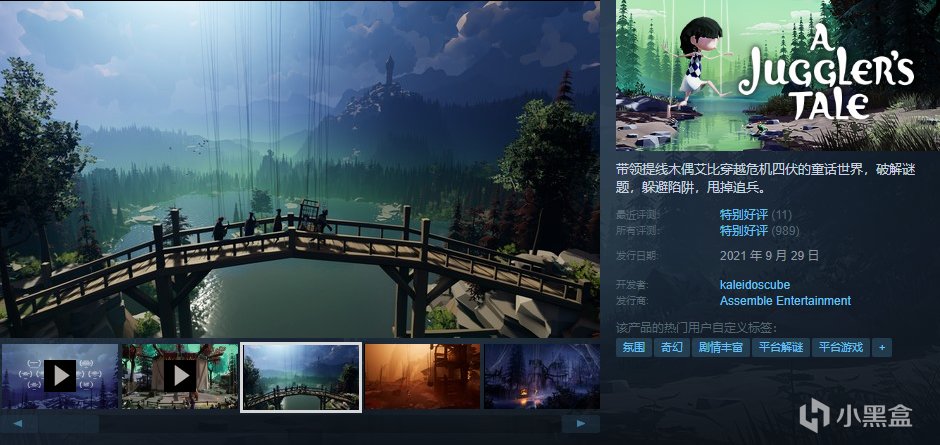Open all reviews 特别好评 (989)
The width and height of the screenshot is (940, 445).
[759, 230]
